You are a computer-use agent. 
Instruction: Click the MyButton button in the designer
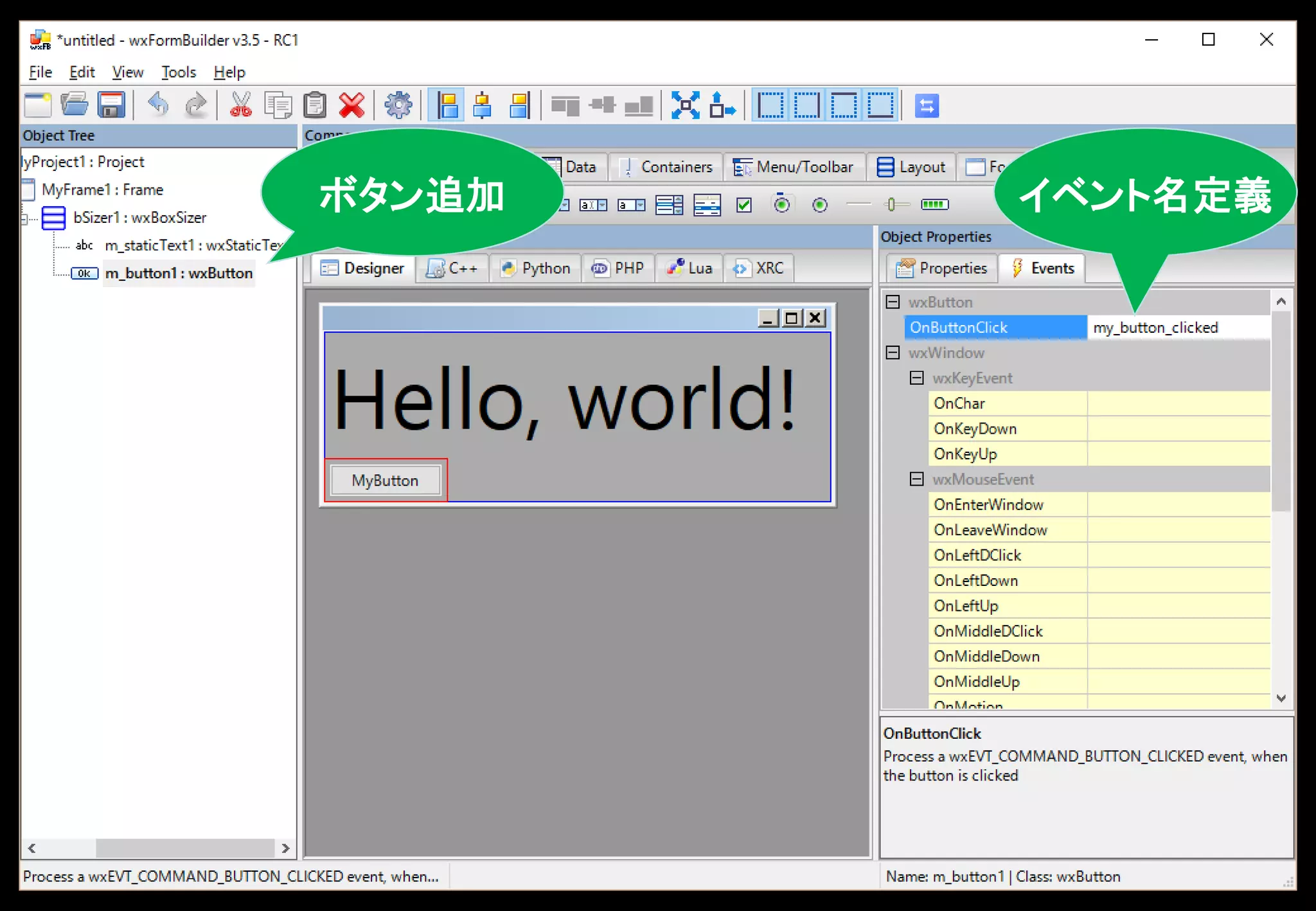pyautogui.click(x=385, y=481)
